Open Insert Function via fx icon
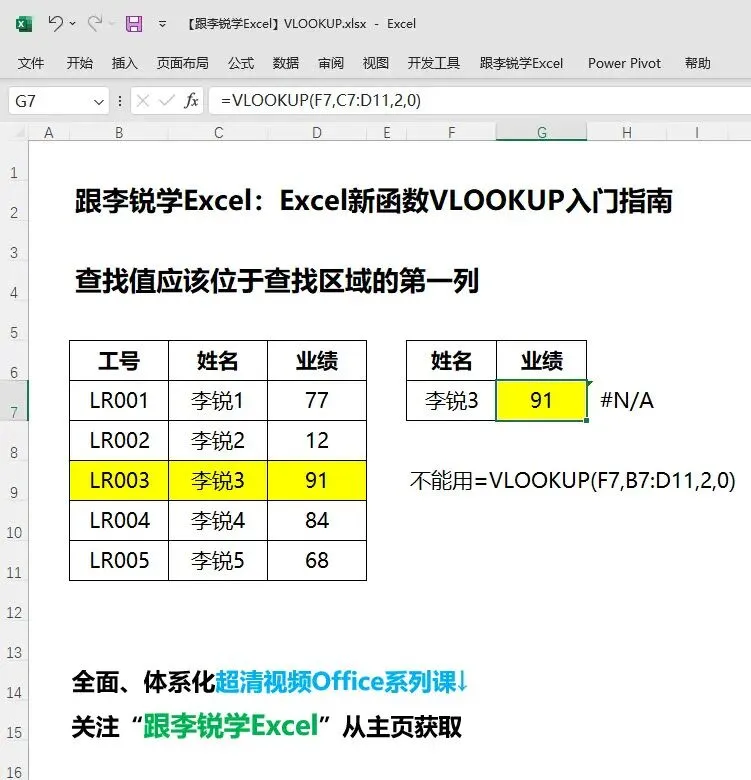This screenshot has height=780, width=751. [x=191, y=101]
